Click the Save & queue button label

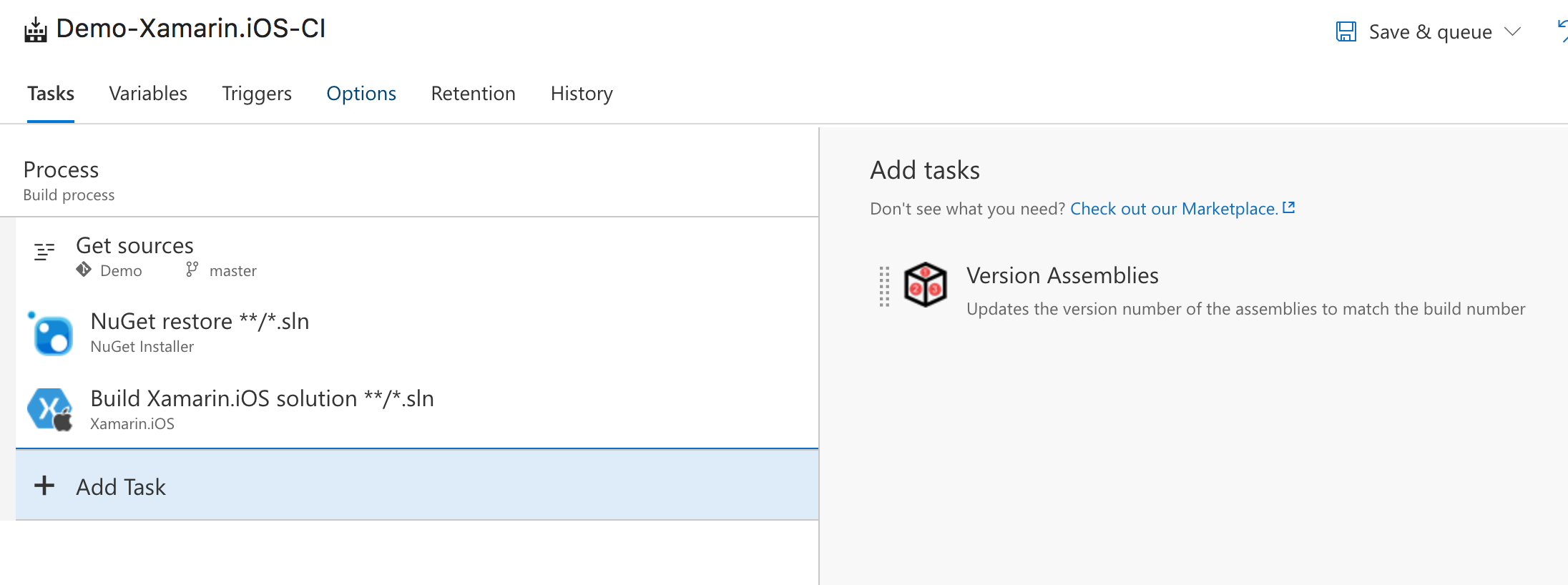(1430, 31)
